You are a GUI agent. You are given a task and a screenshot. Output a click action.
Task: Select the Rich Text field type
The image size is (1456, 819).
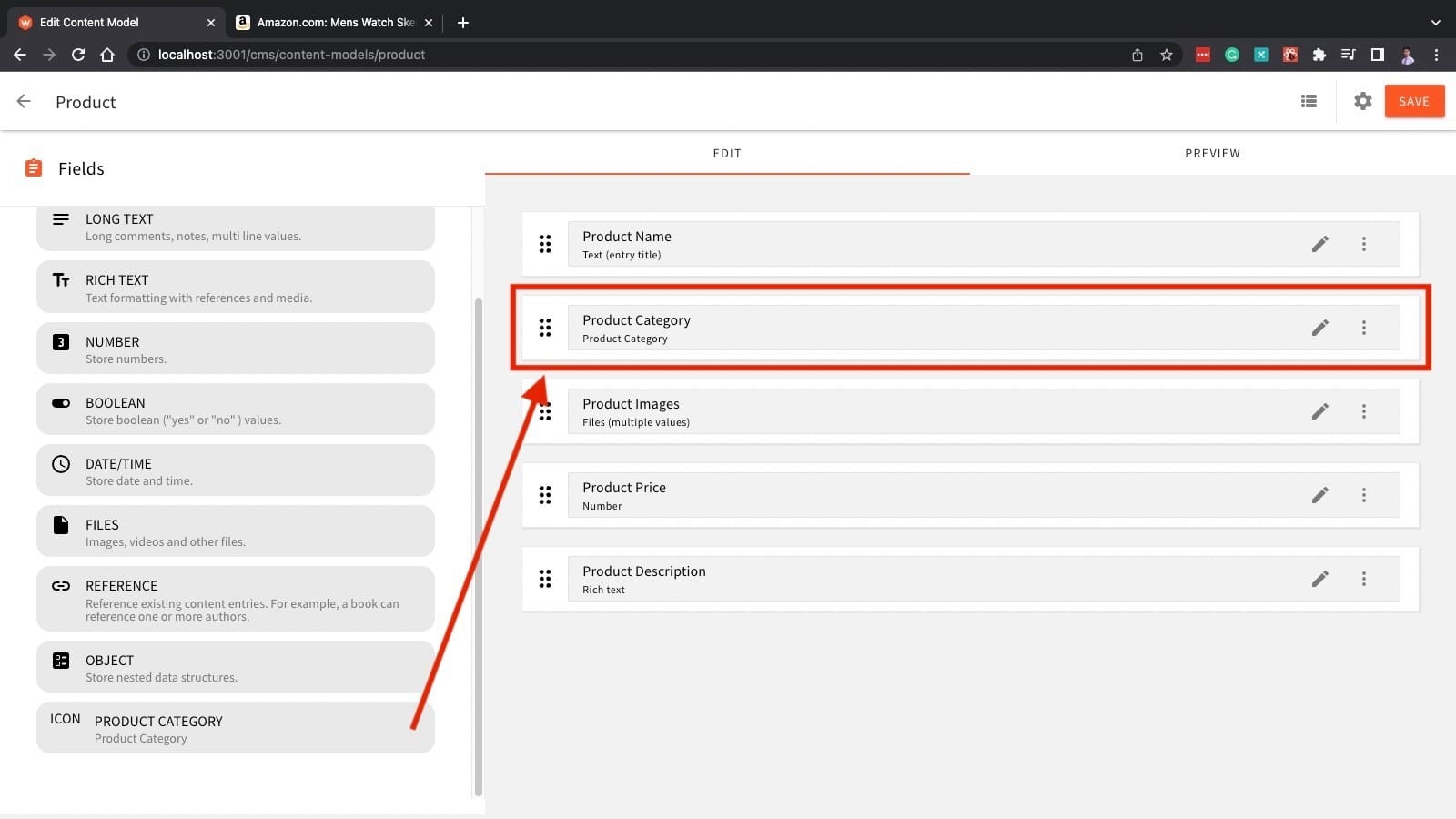pyautogui.click(x=235, y=287)
